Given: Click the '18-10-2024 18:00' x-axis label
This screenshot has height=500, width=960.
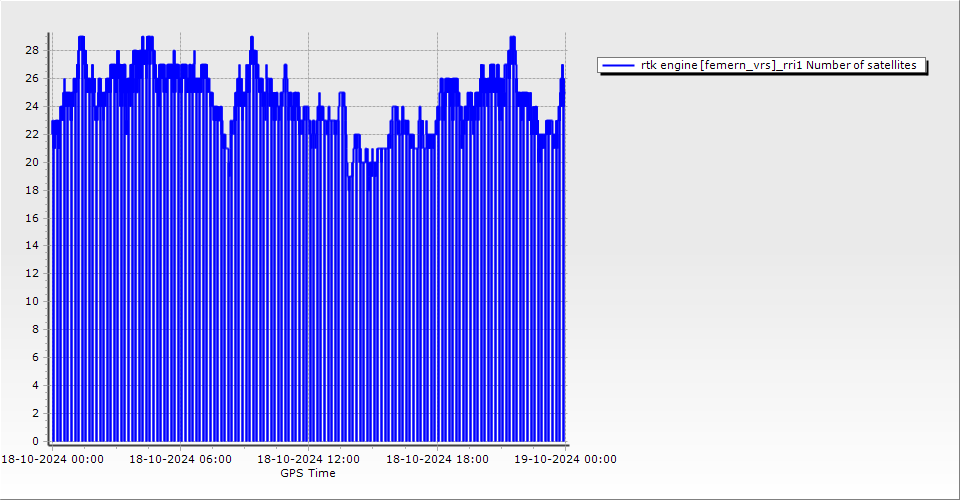Looking at the screenshot, I should (x=437, y=459).
